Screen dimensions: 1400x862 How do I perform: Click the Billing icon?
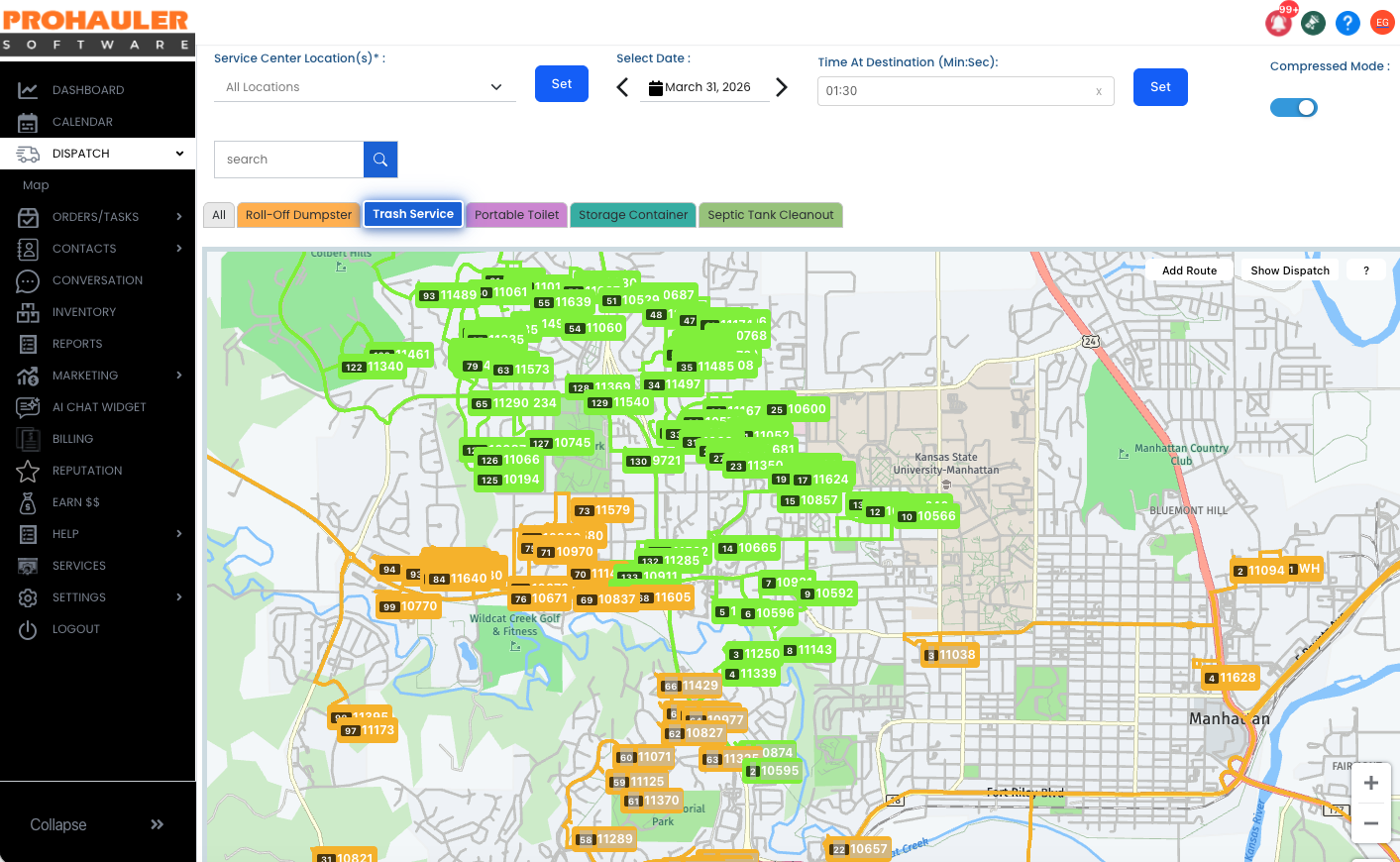pos(28,439)
